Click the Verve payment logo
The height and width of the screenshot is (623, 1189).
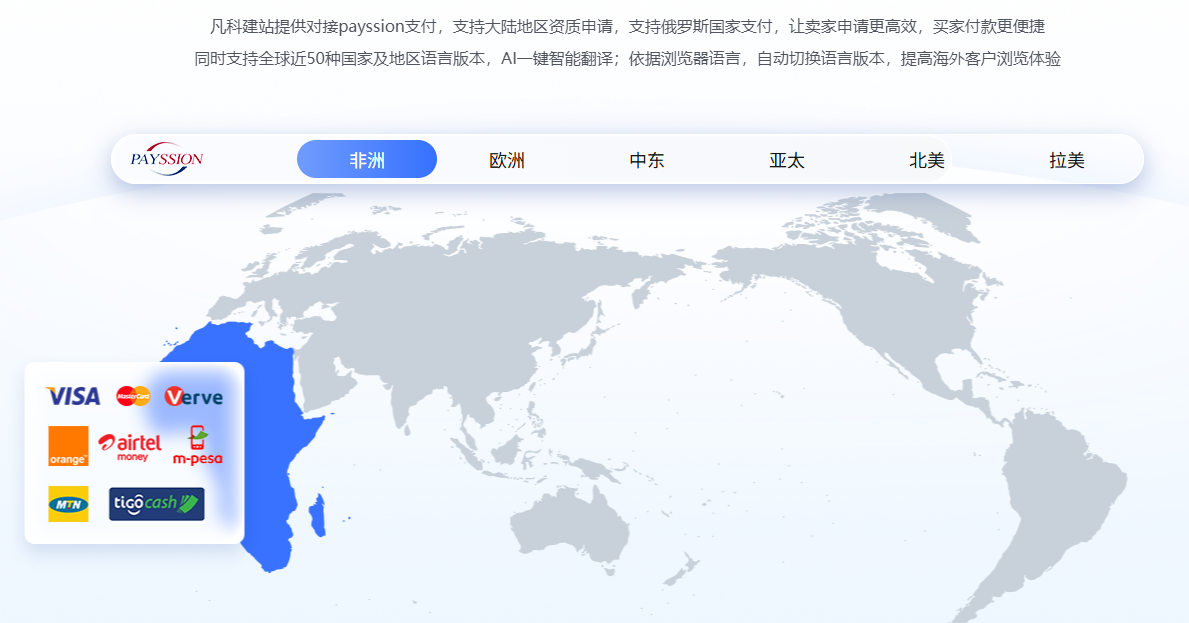194,396
